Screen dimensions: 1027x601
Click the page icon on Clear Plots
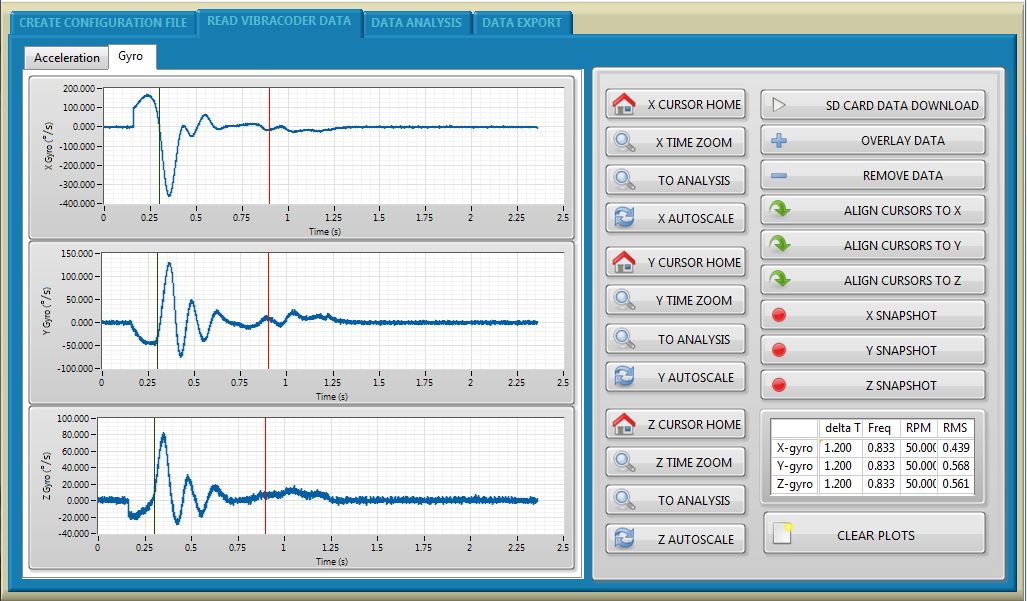click(783, 534)
